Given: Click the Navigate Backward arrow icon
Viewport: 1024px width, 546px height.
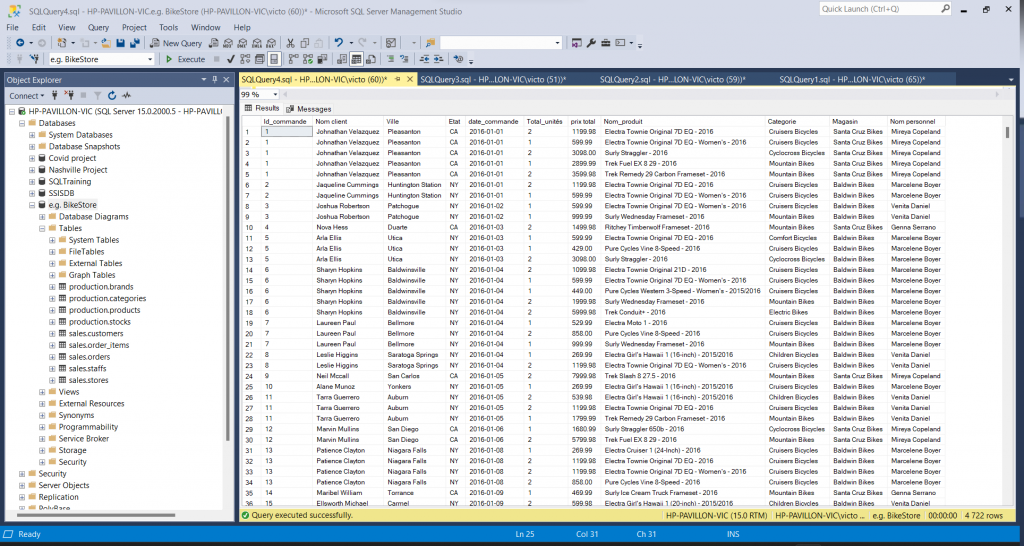Looking at the screenshot, I should [20, 43].
